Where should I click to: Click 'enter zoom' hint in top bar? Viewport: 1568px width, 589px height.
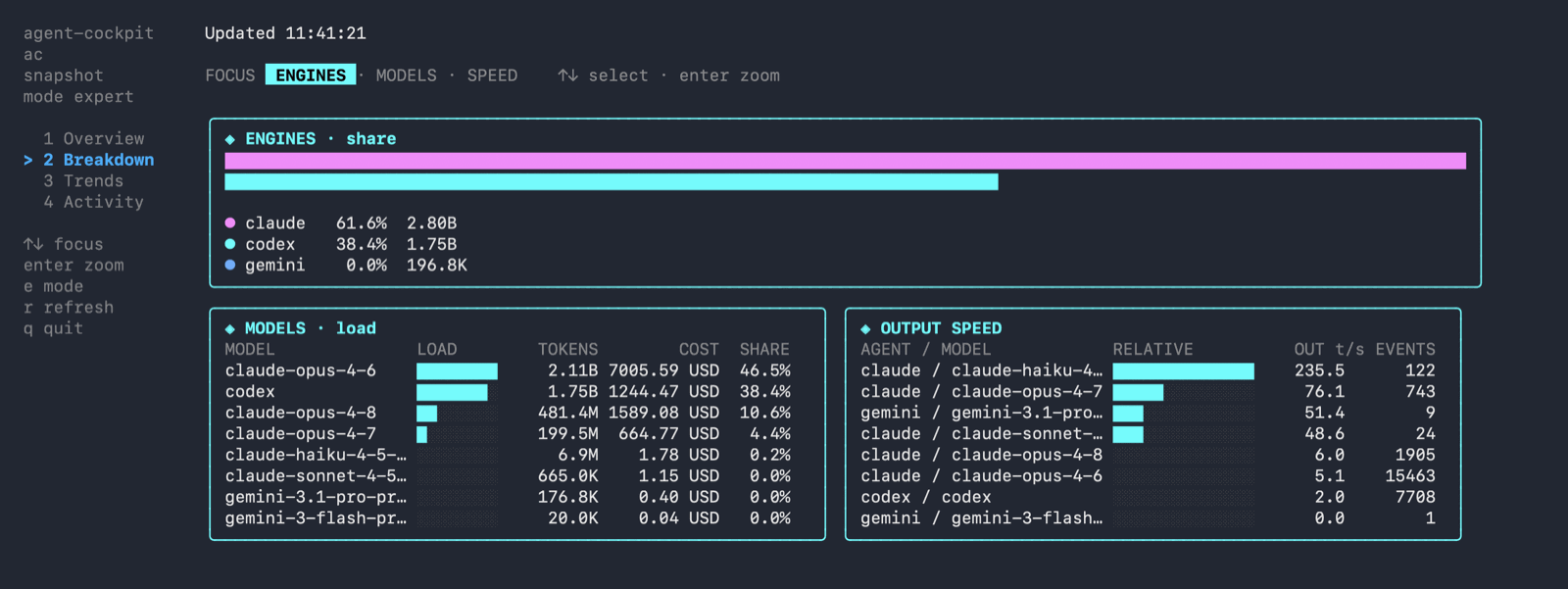click(x=730, y=75)
